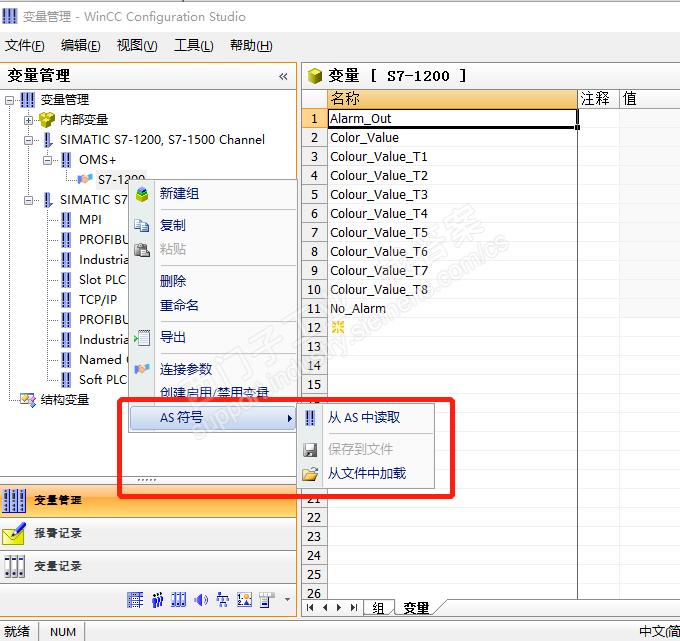The width and height of the screenshot is (680, 641).
Task: Open the User Administrator people icon
Action: tap(157, 600)
